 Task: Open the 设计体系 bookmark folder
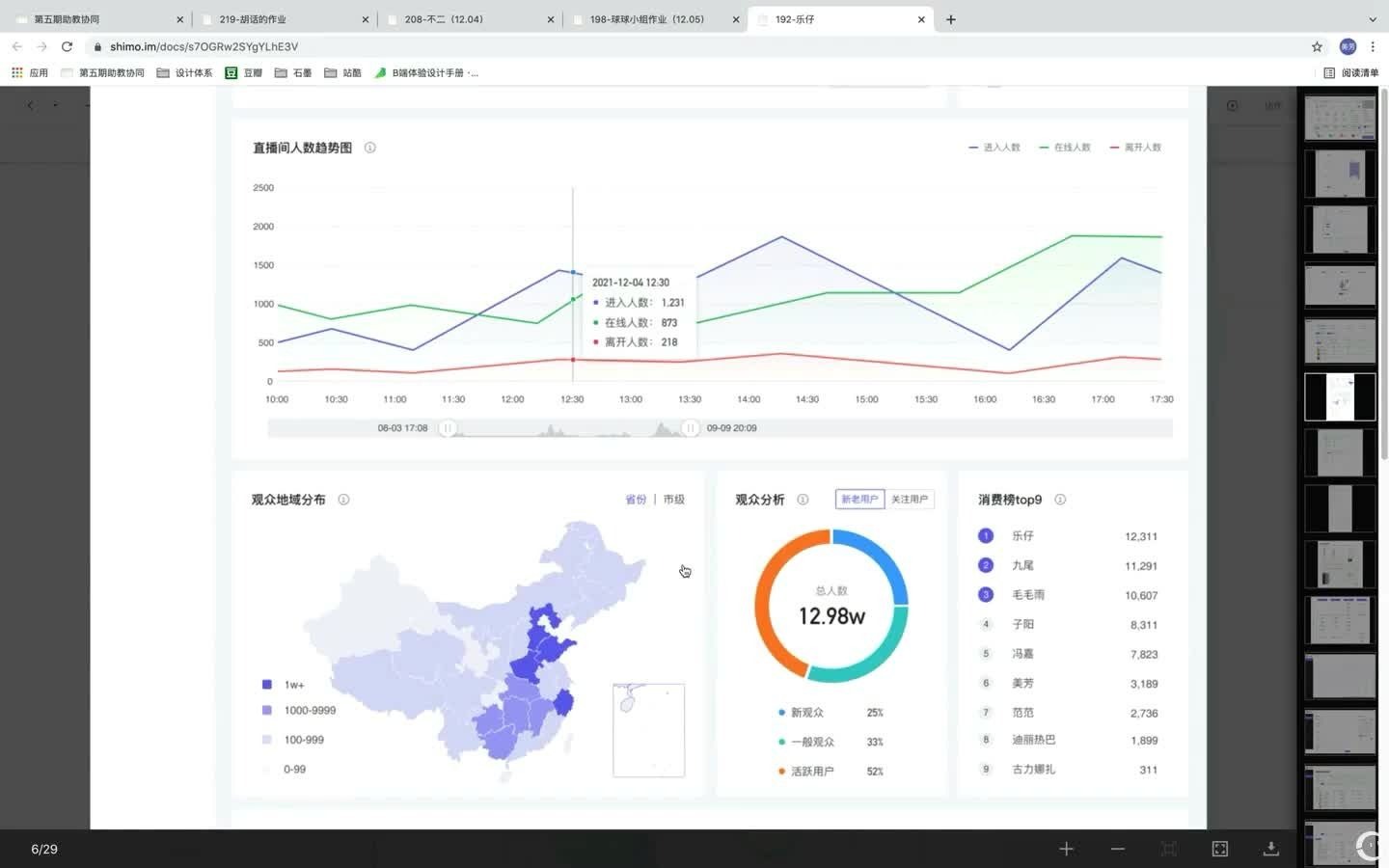coord(184,72)
